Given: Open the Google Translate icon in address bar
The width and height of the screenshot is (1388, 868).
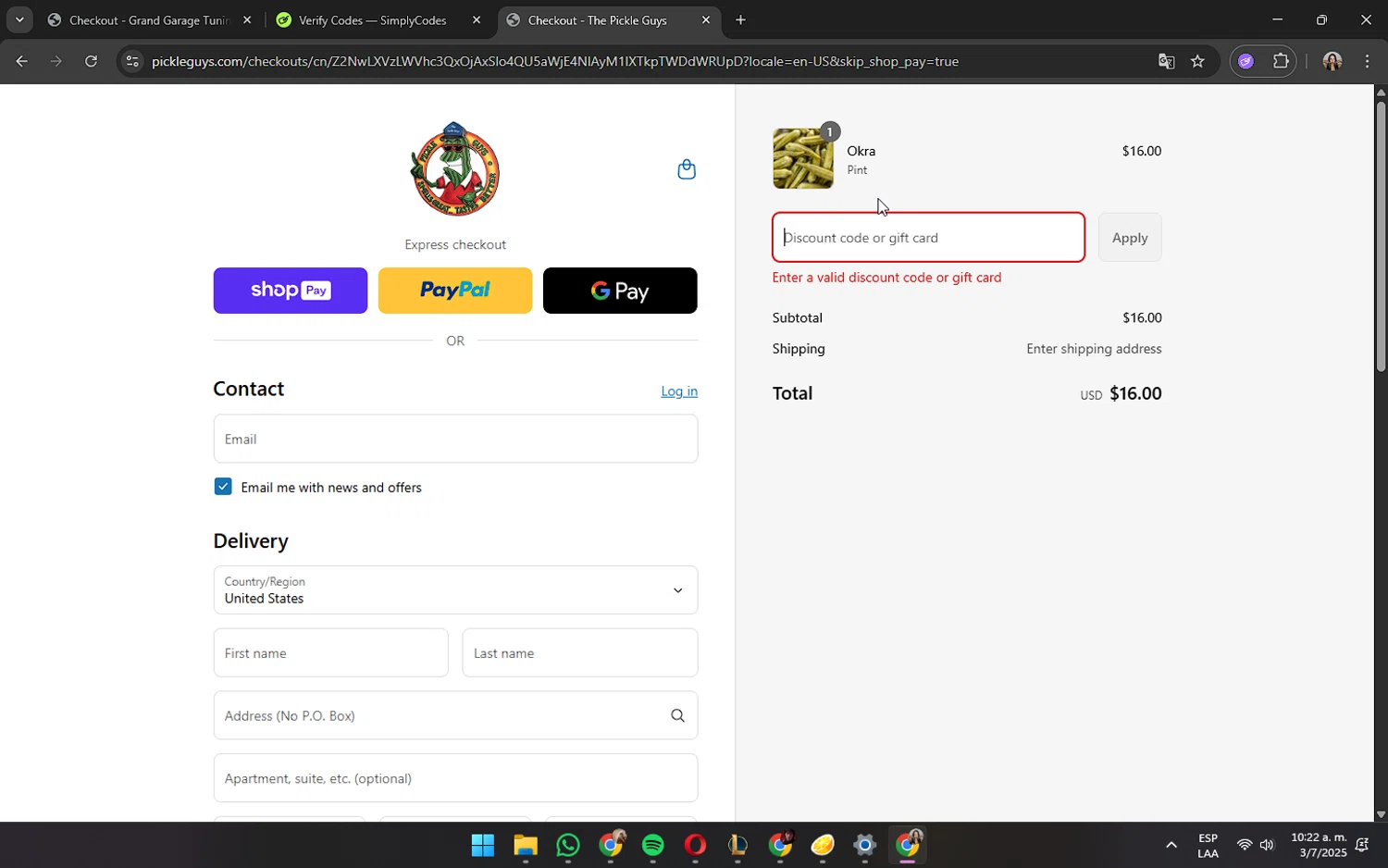Looking at the screenshot, I should pos(1166,61).
